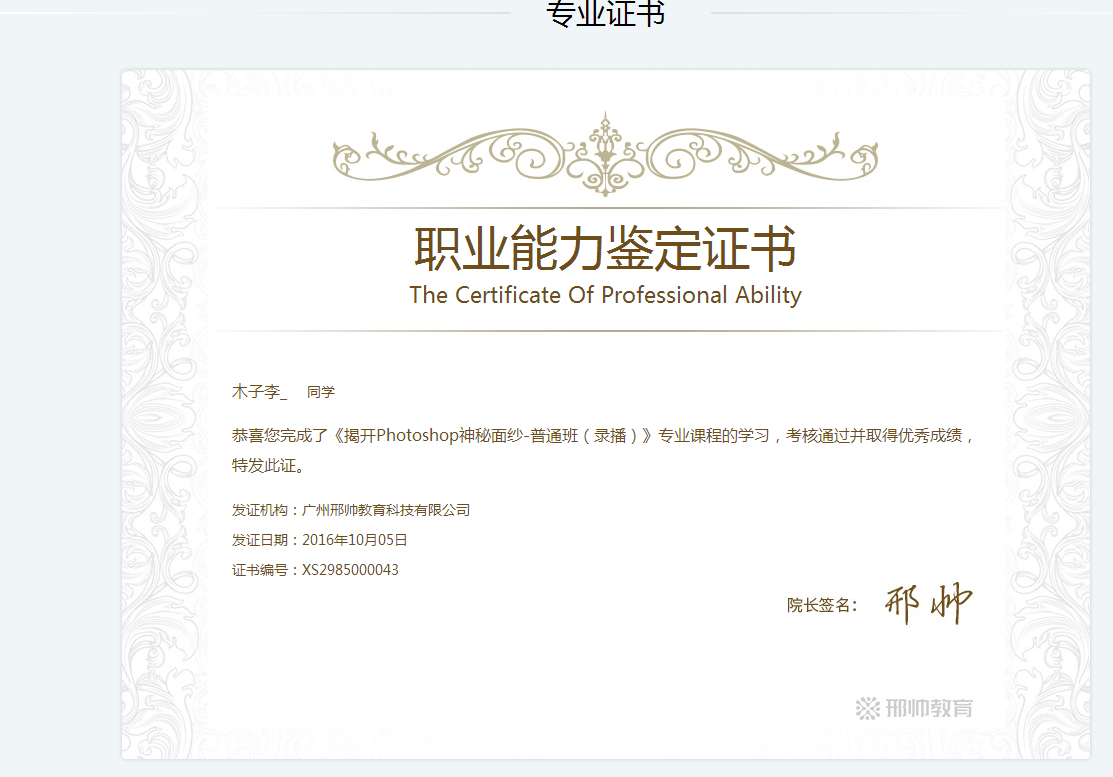The height and width of the screenshot is (777, 1113).
Task: Click the 发证机构 label
Action: point(262,510)
